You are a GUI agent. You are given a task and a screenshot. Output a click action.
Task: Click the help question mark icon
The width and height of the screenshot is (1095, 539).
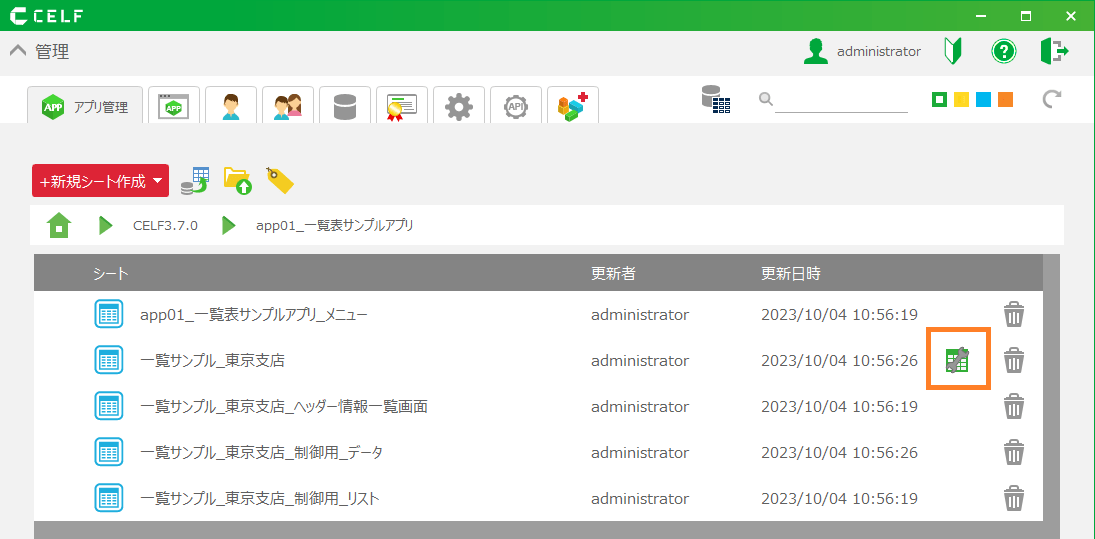click(1003, 51)
